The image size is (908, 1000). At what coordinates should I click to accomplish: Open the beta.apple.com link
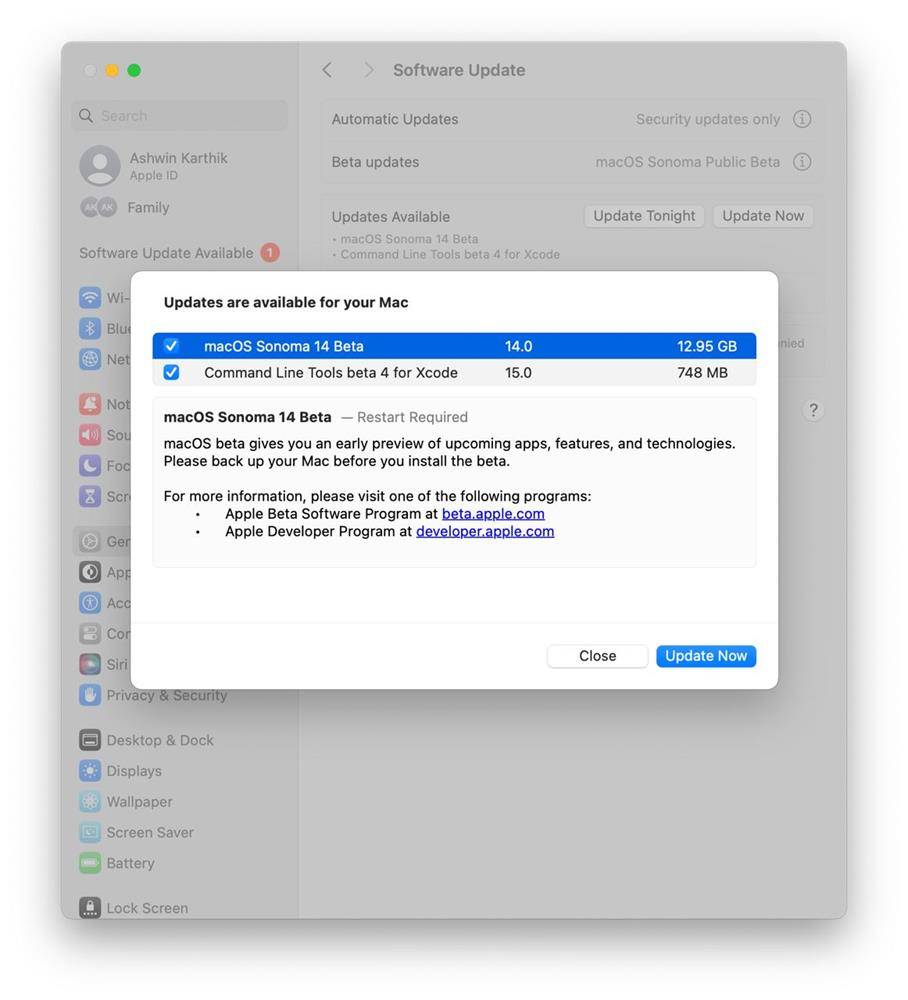493,513
